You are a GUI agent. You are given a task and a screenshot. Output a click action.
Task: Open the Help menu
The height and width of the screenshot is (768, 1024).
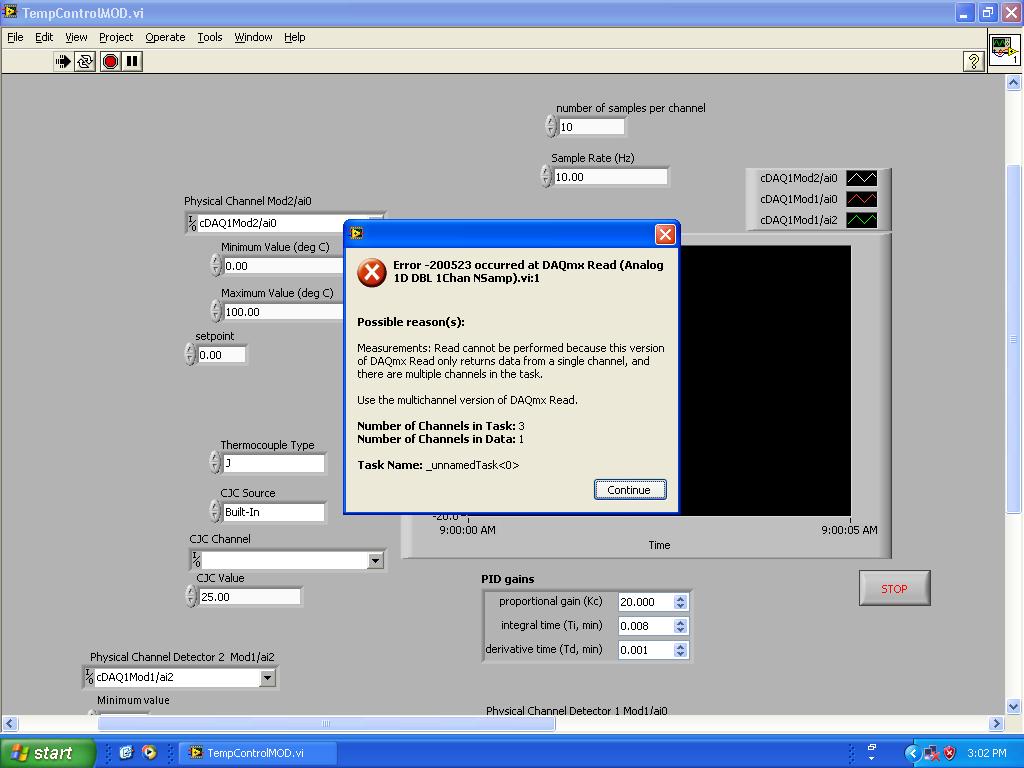coord(295,37)
